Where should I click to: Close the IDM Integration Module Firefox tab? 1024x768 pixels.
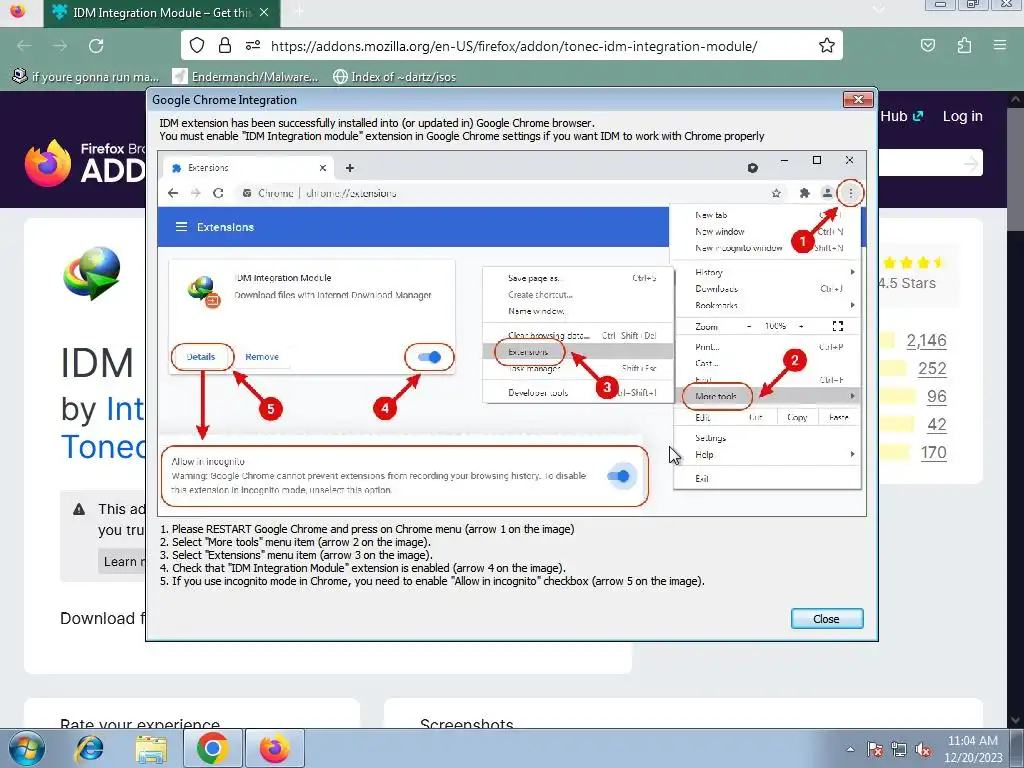click(264, 12)
